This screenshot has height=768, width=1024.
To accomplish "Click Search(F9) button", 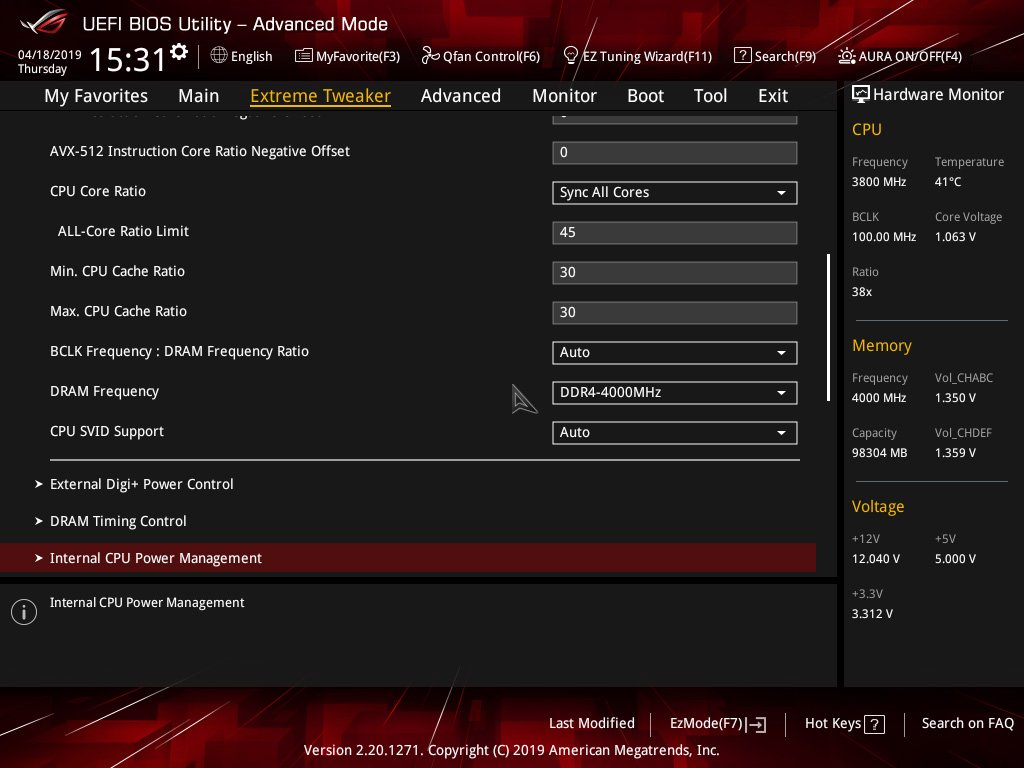I will 775,56.
